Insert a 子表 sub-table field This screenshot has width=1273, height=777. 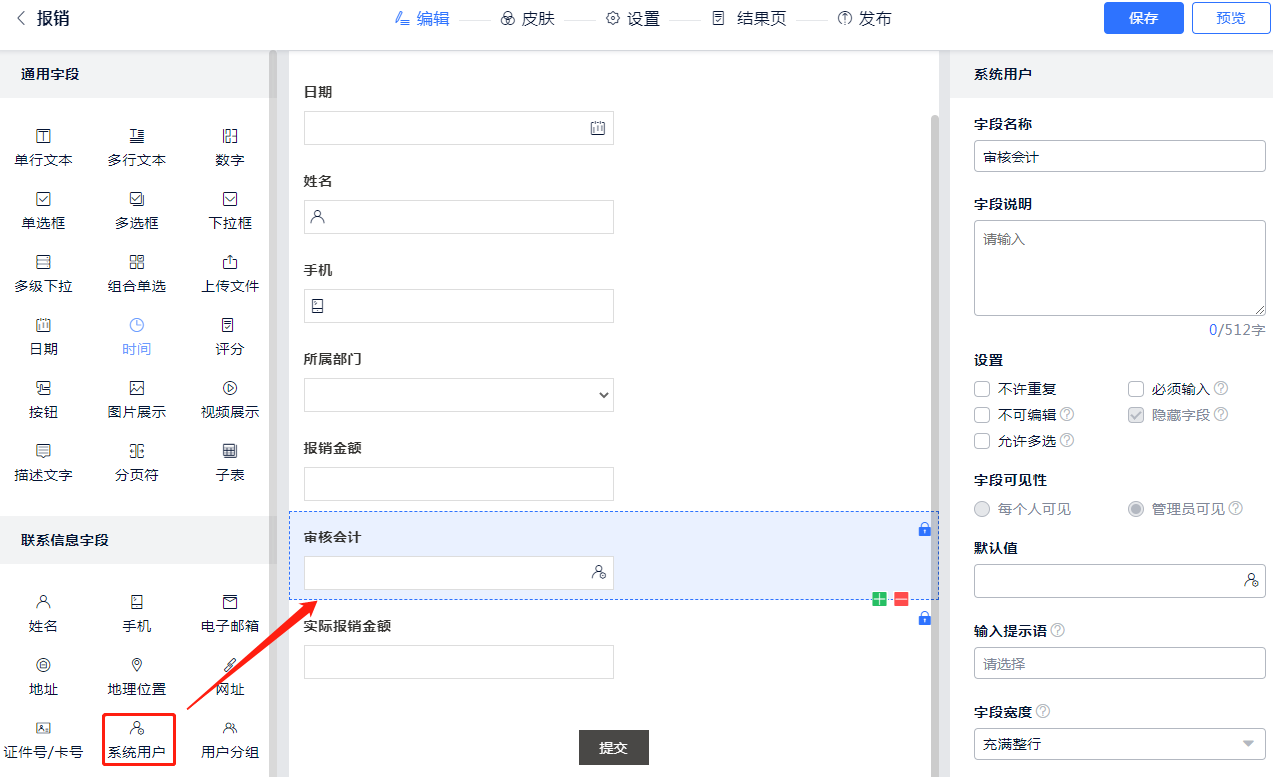[x=230, y=461]
